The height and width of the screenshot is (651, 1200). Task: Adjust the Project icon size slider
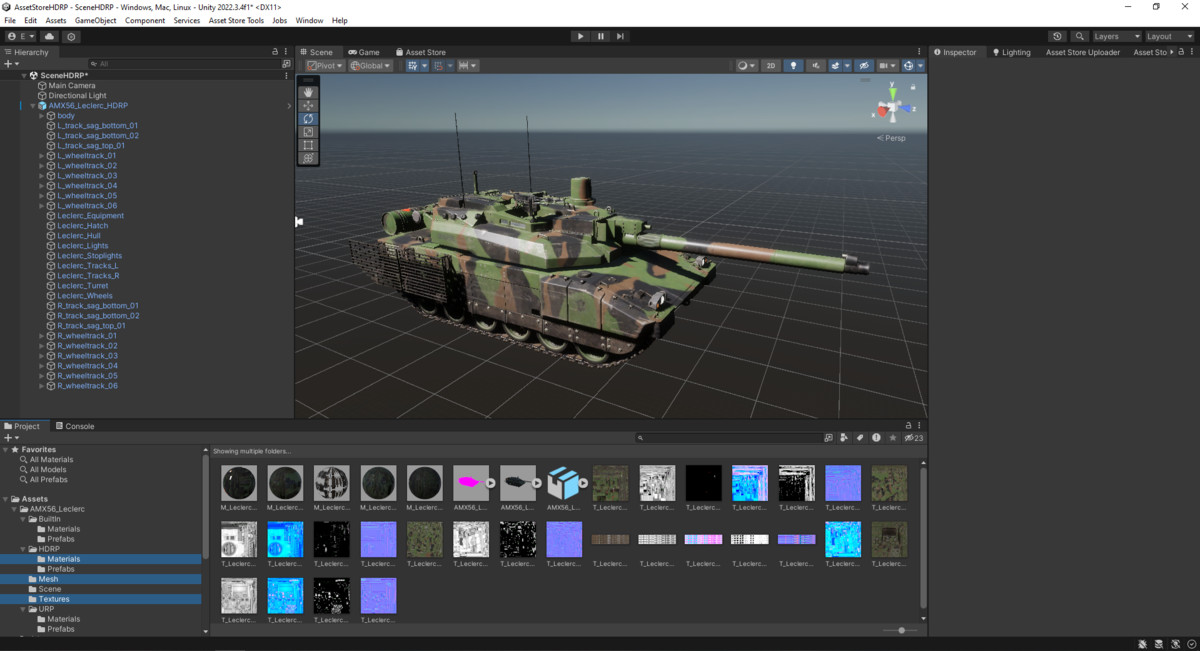point(901,630)
